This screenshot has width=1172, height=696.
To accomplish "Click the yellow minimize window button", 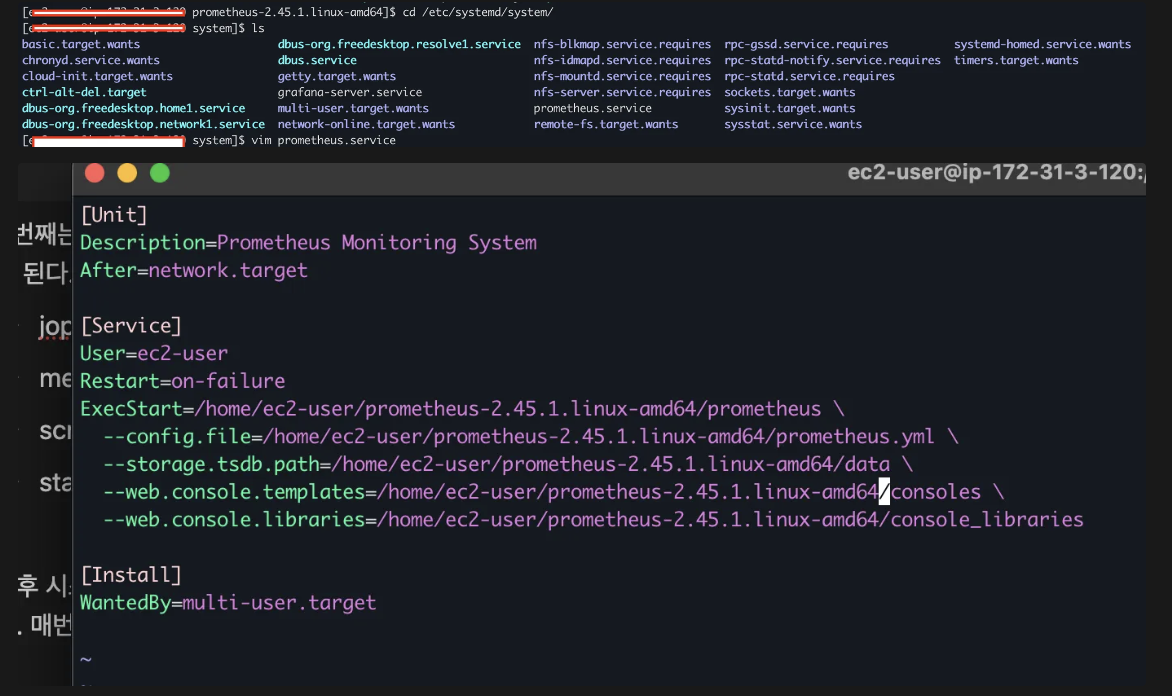I will point(127,173).
